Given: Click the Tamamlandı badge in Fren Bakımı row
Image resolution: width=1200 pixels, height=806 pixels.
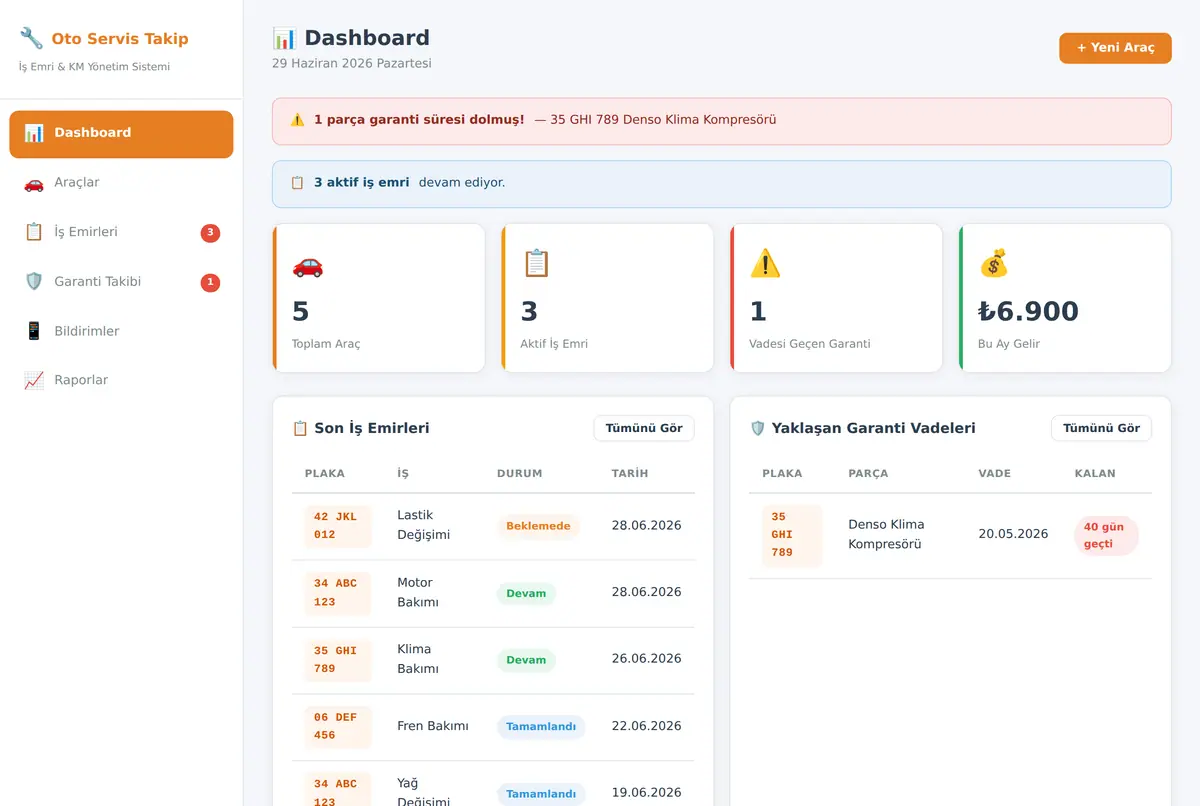Looking at the screenshot, I should point(541,727).
